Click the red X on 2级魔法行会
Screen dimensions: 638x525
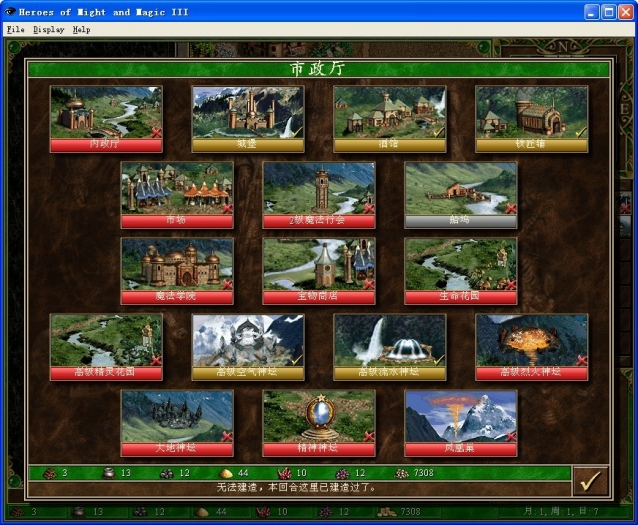369,208
